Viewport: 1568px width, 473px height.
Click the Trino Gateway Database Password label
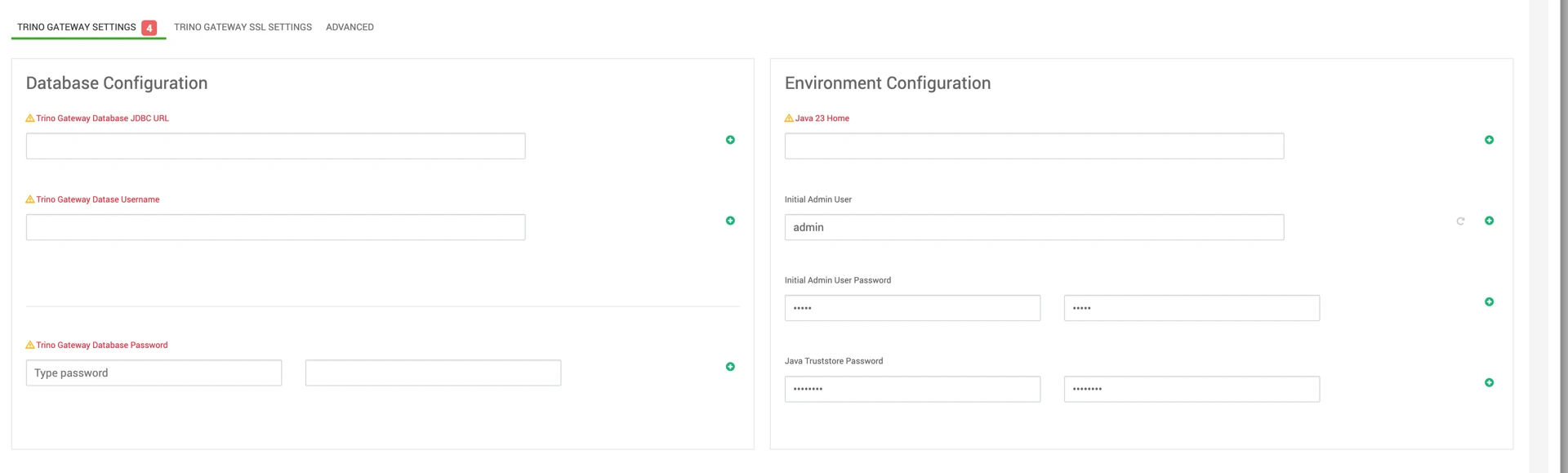click(101, 345)
